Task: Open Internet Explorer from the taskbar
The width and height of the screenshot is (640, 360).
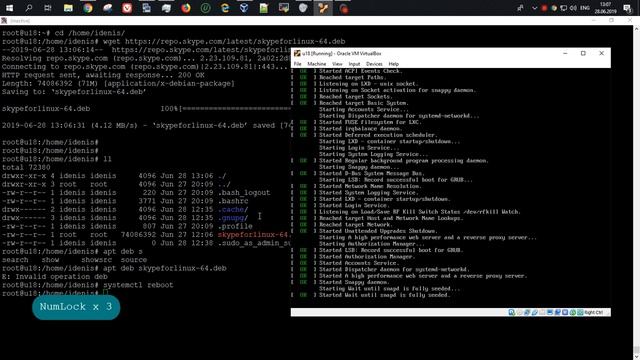Action: pos(225,8)
